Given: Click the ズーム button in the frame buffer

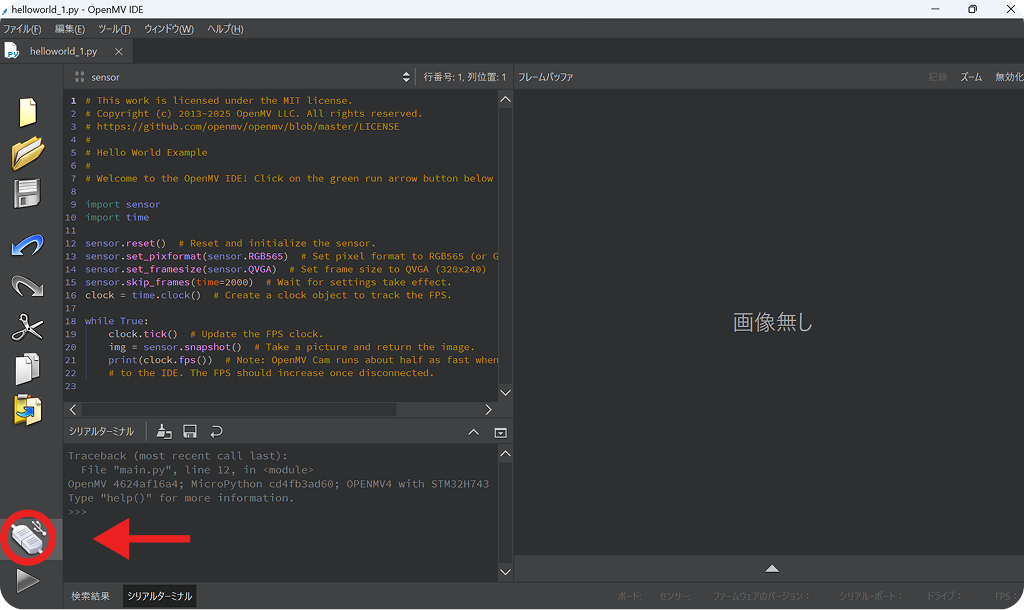Looking at the screenshot, I should coord(971,77).
